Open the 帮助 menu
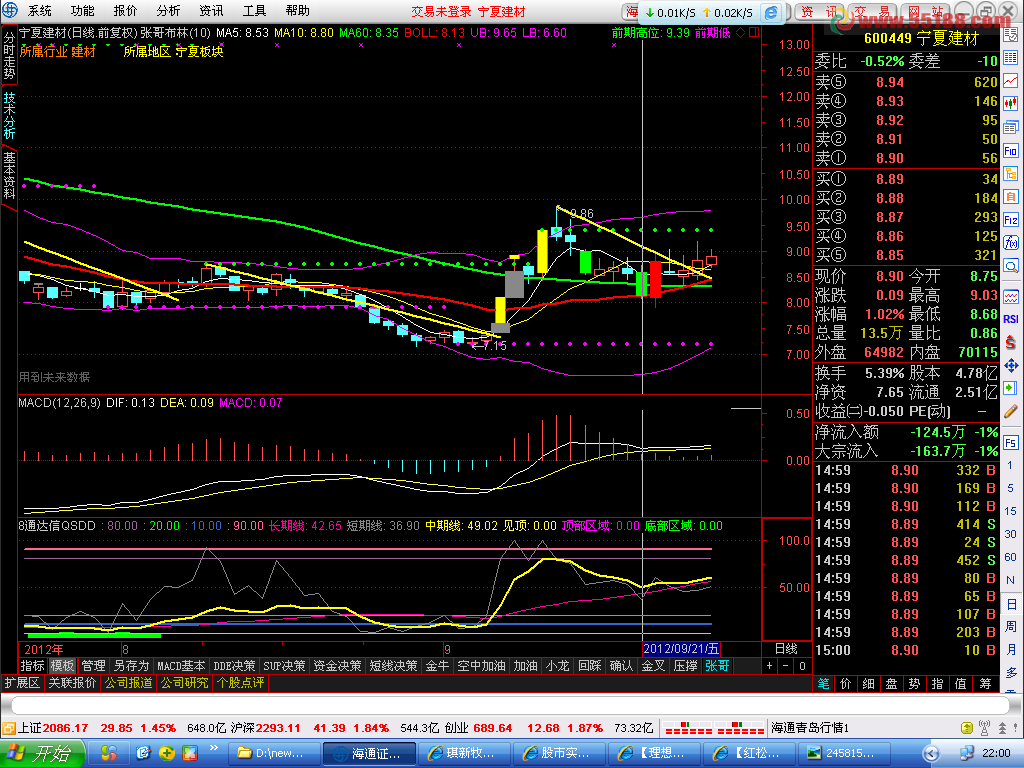 (x=298, y=10)
